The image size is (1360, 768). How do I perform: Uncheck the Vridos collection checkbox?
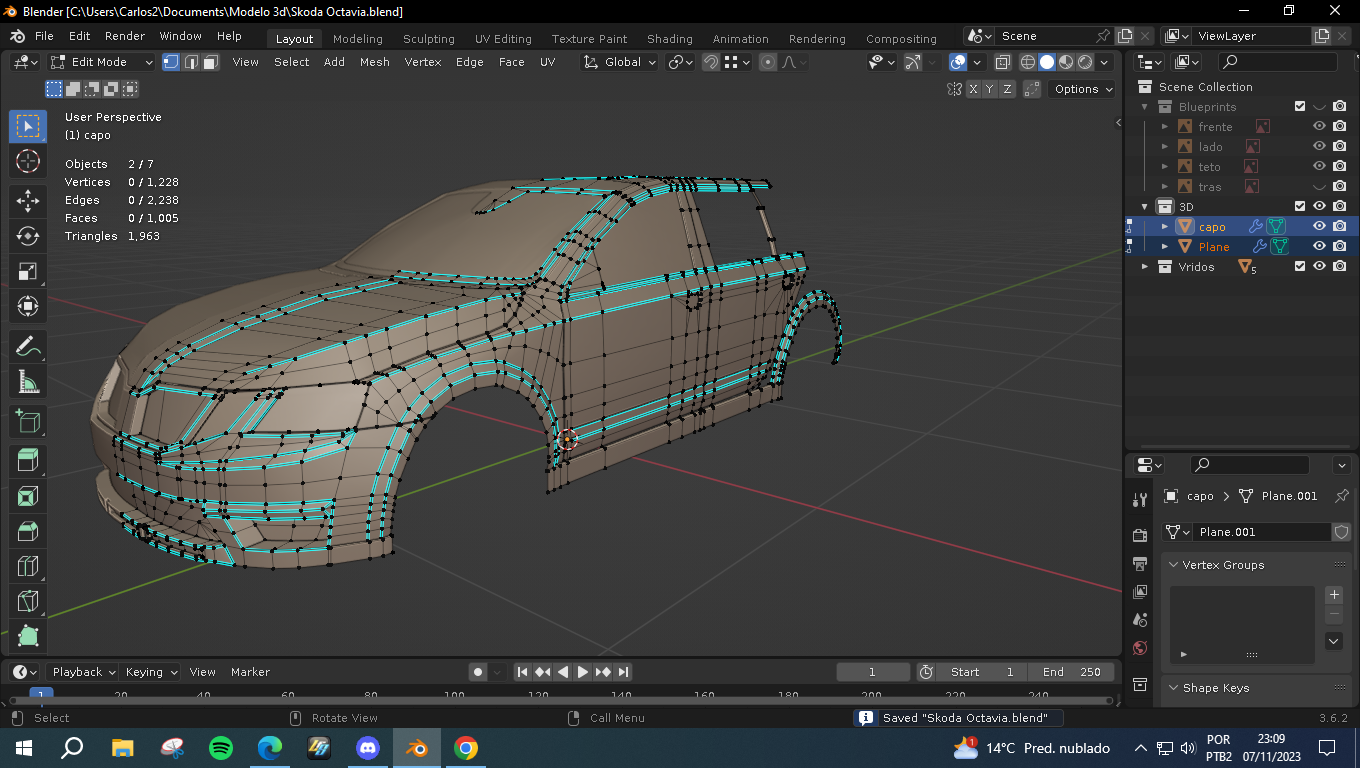(x=1299, y=266)
